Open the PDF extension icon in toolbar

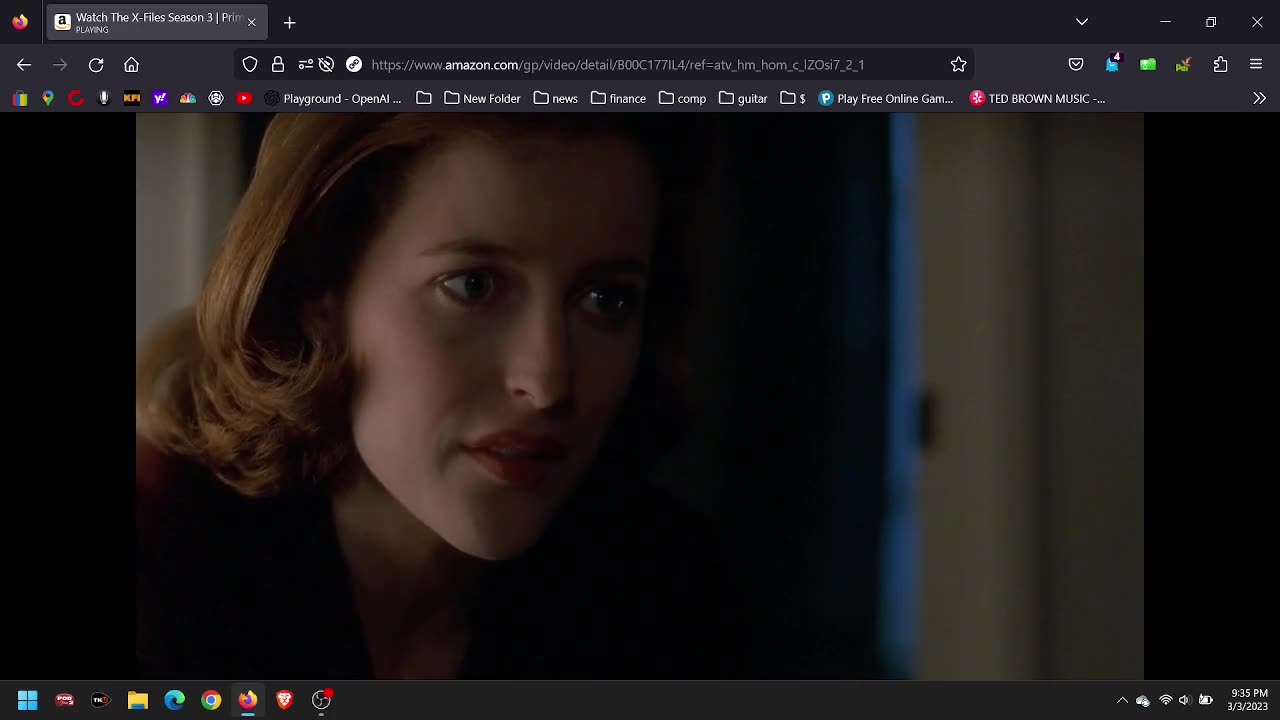coord(1184,65)
